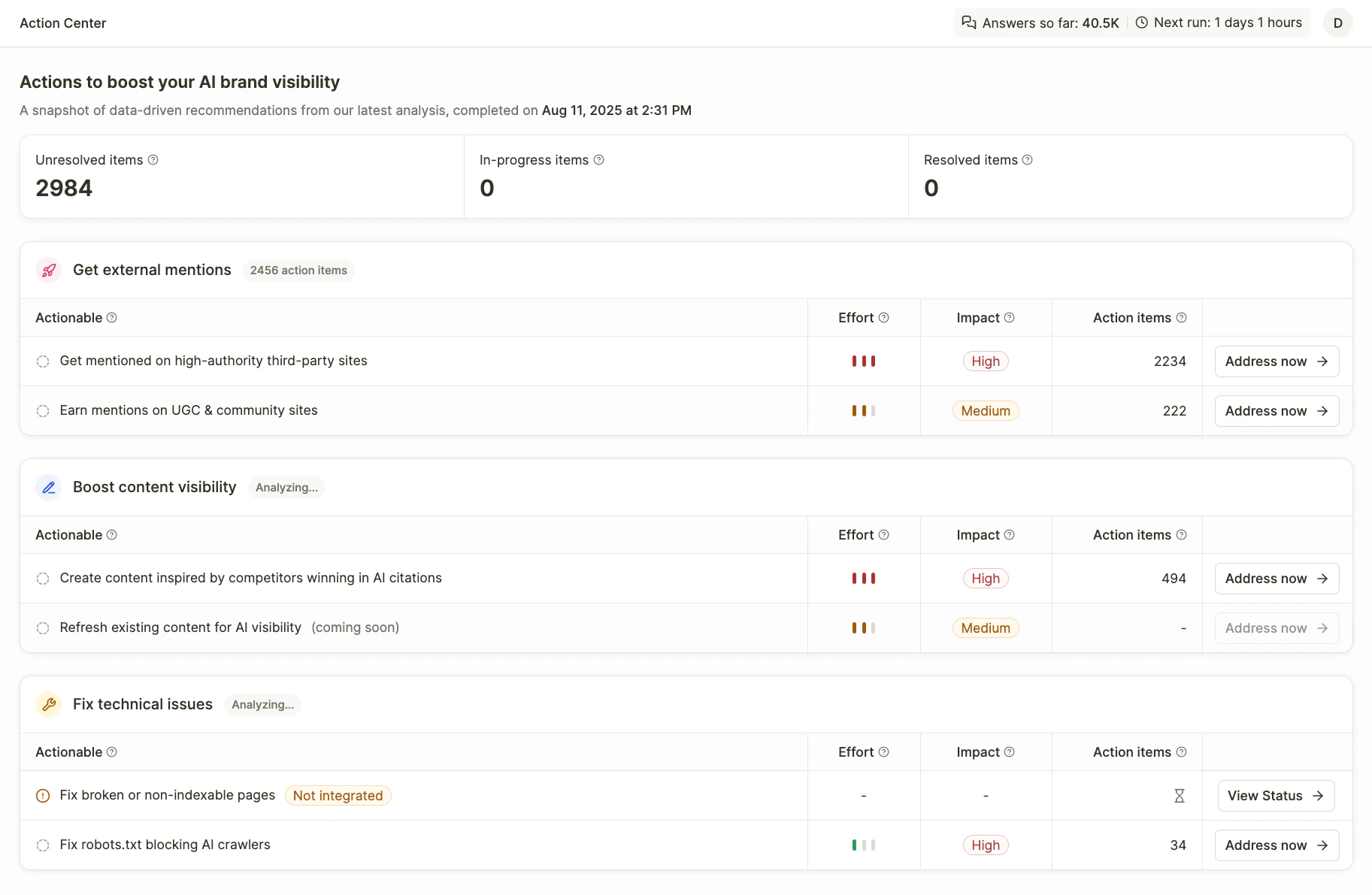Click the rocket icon beside Get external mentions
Image resolution: width=1372 pixels, height=895 pixels.
point(49,271)
